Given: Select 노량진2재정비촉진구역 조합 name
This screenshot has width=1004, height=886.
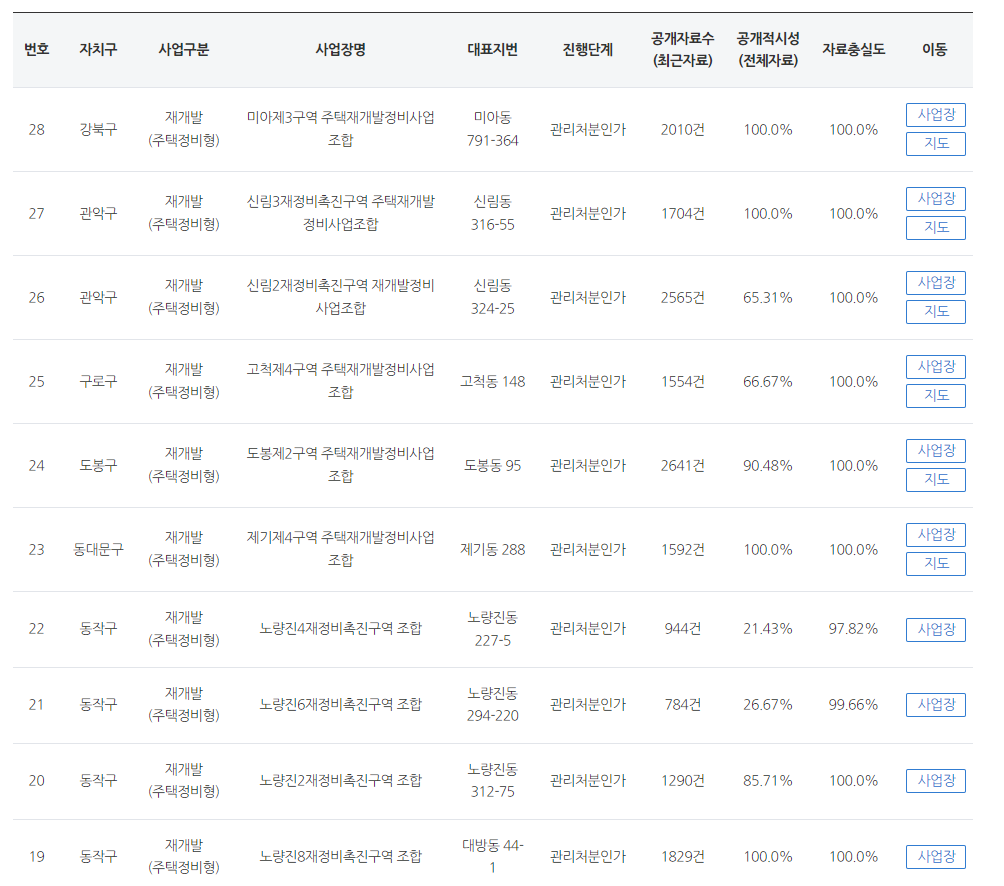Looking at the screenshot, I should point(341,780).
